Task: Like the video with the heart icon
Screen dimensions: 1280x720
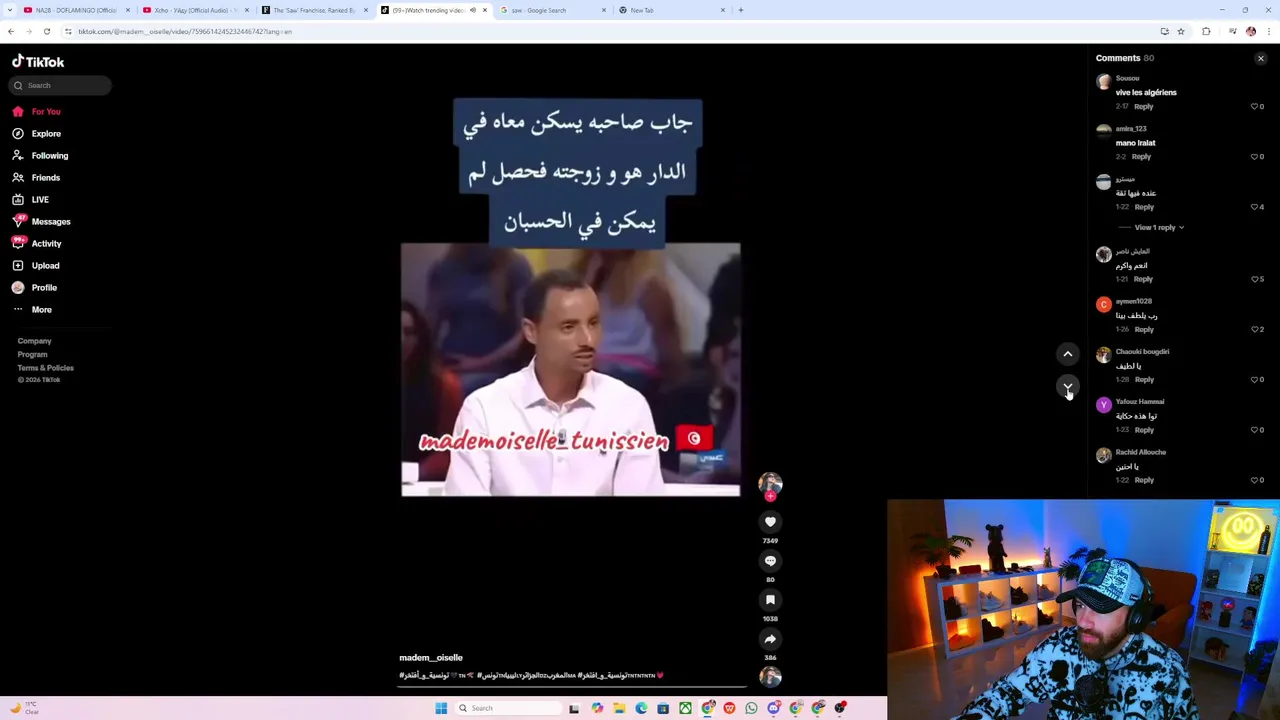Action: pyautogui.click(x=770, y=522)
